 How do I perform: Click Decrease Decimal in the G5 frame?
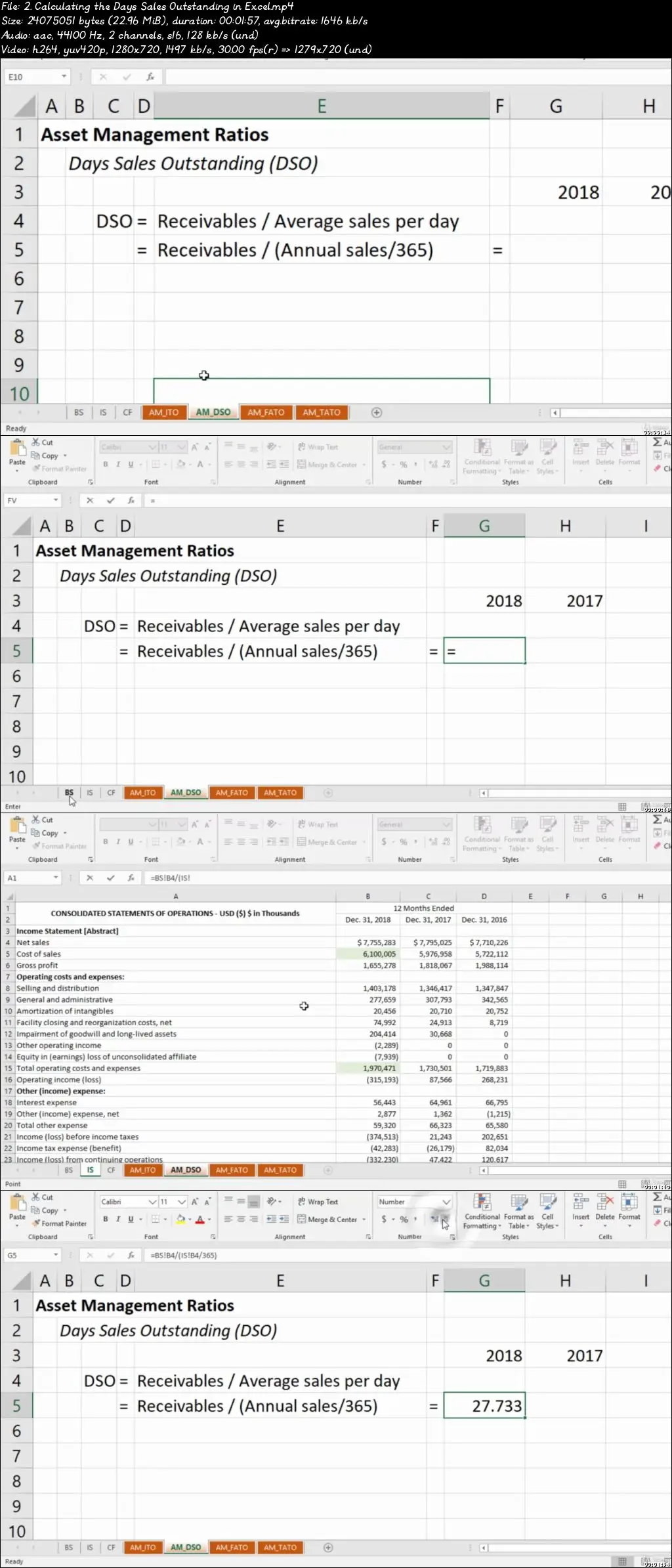446,1219
